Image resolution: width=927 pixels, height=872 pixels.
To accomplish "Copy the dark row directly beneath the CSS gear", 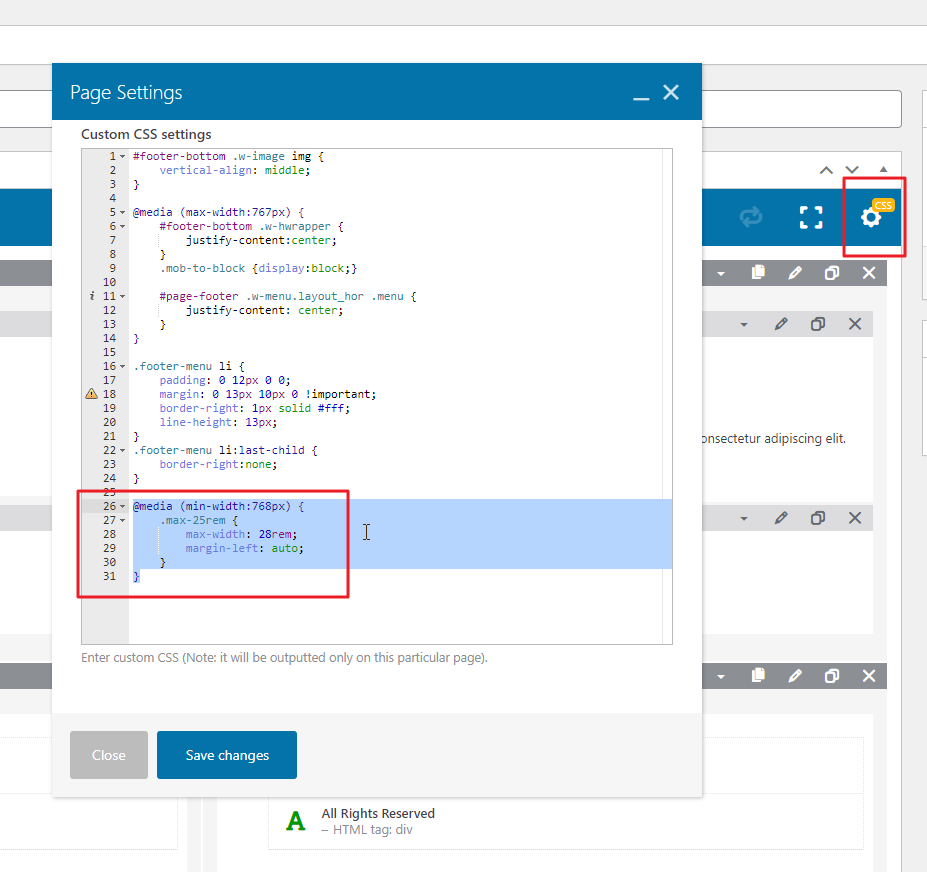I will (x=758, y=273).
